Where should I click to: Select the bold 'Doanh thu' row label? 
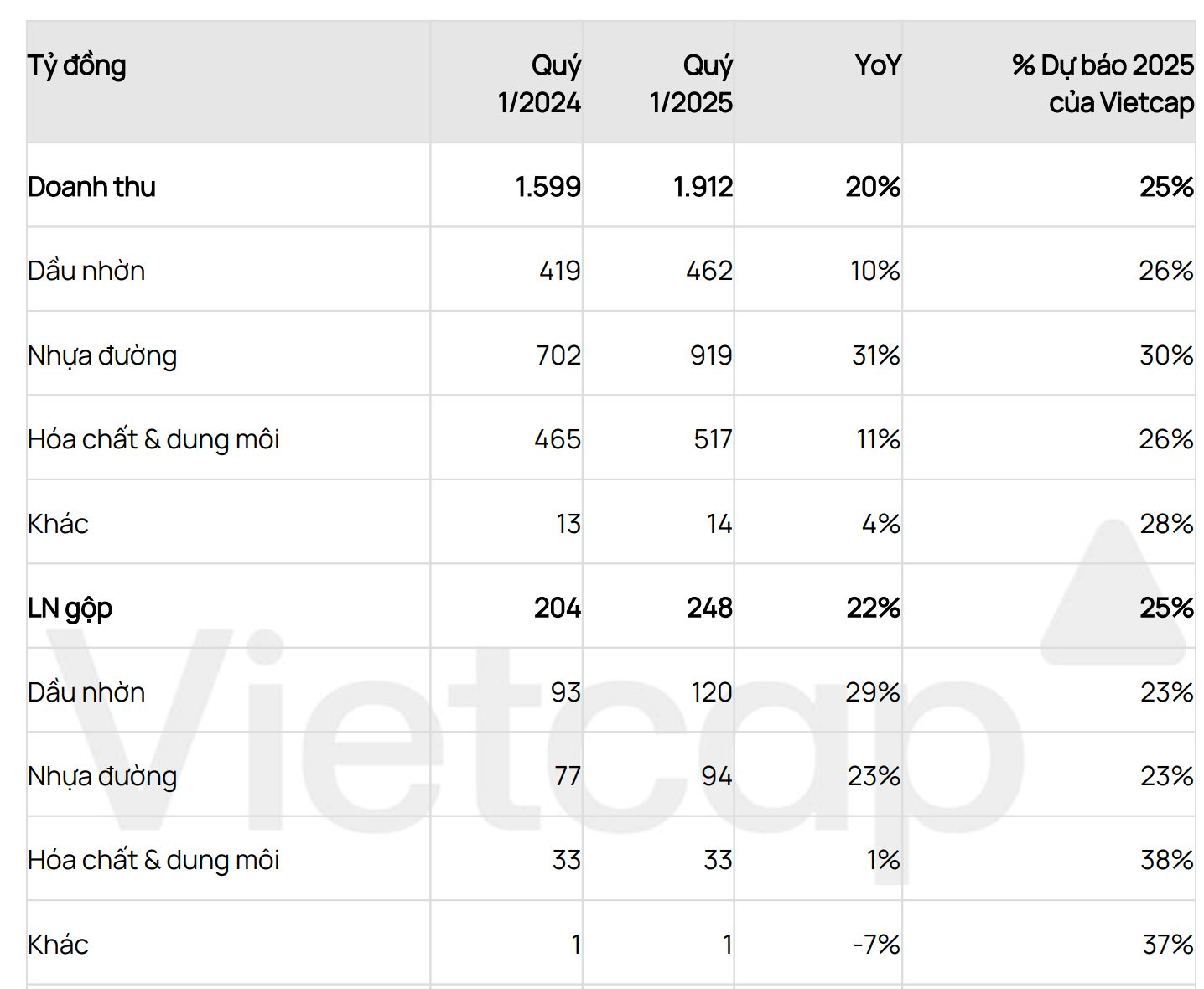point(91,186)
